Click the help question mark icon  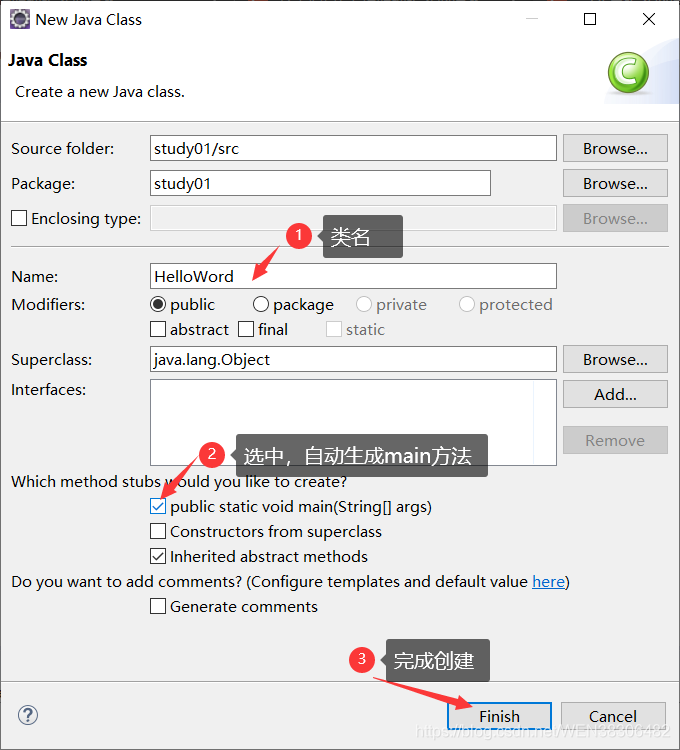pyautogui.click(x=28, y=716)
